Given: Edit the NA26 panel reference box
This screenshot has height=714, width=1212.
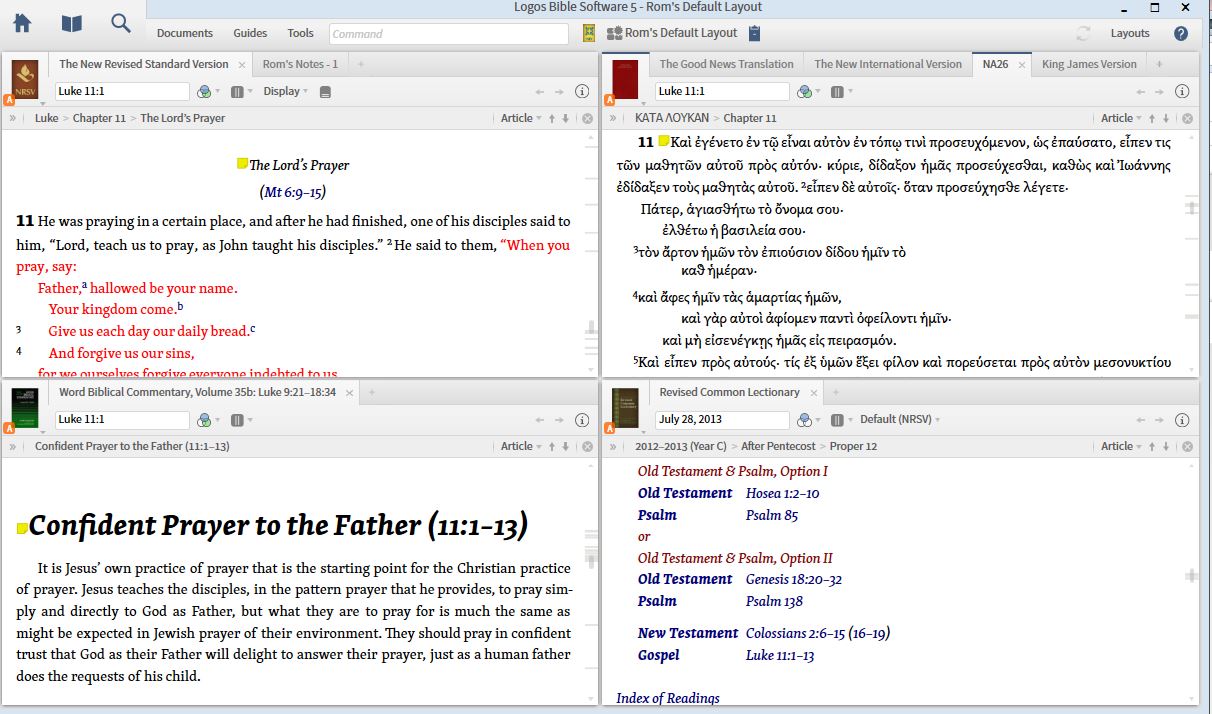Looking at the screenshot, I should [722, 91].
